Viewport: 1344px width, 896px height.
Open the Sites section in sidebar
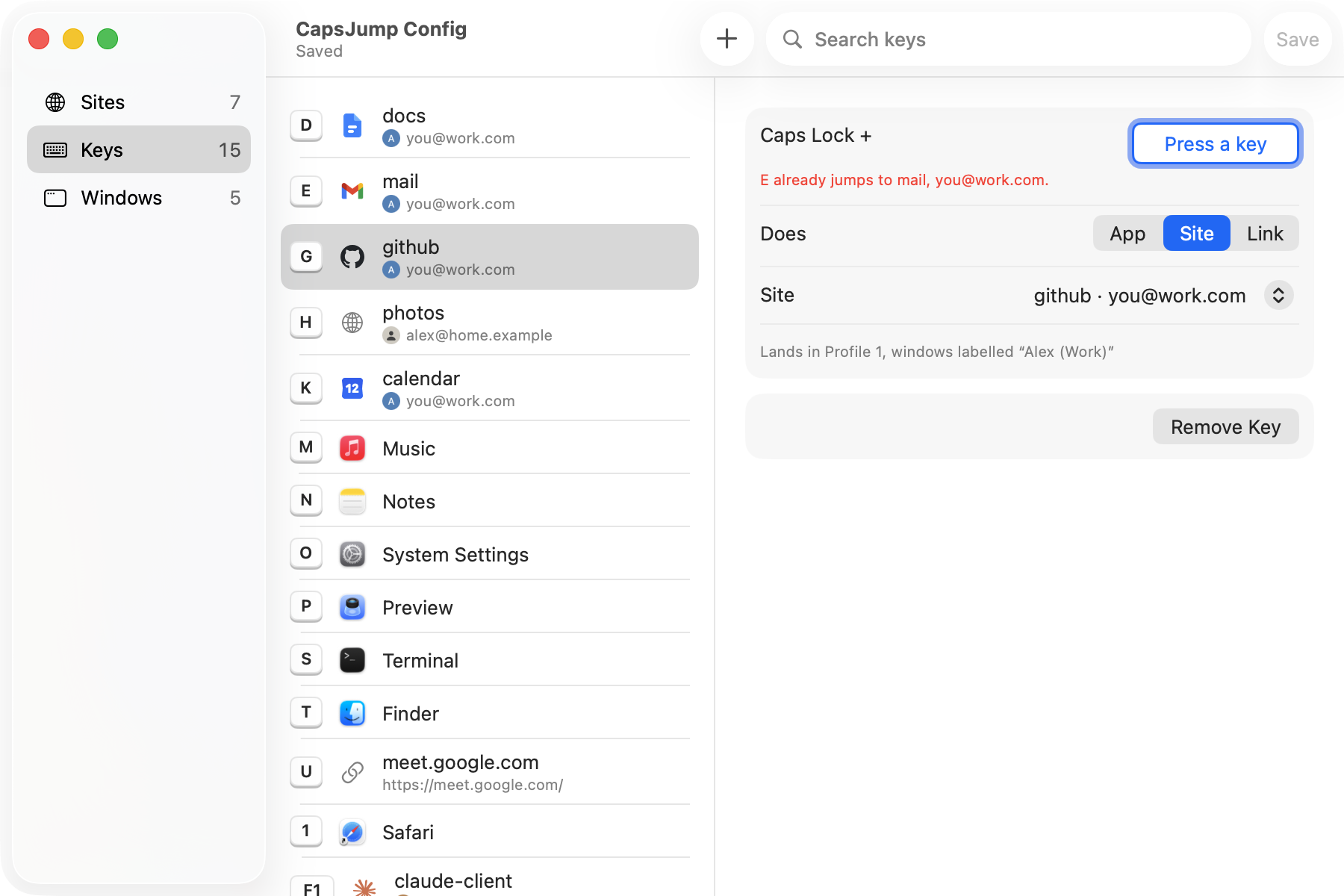coord(139,102)
